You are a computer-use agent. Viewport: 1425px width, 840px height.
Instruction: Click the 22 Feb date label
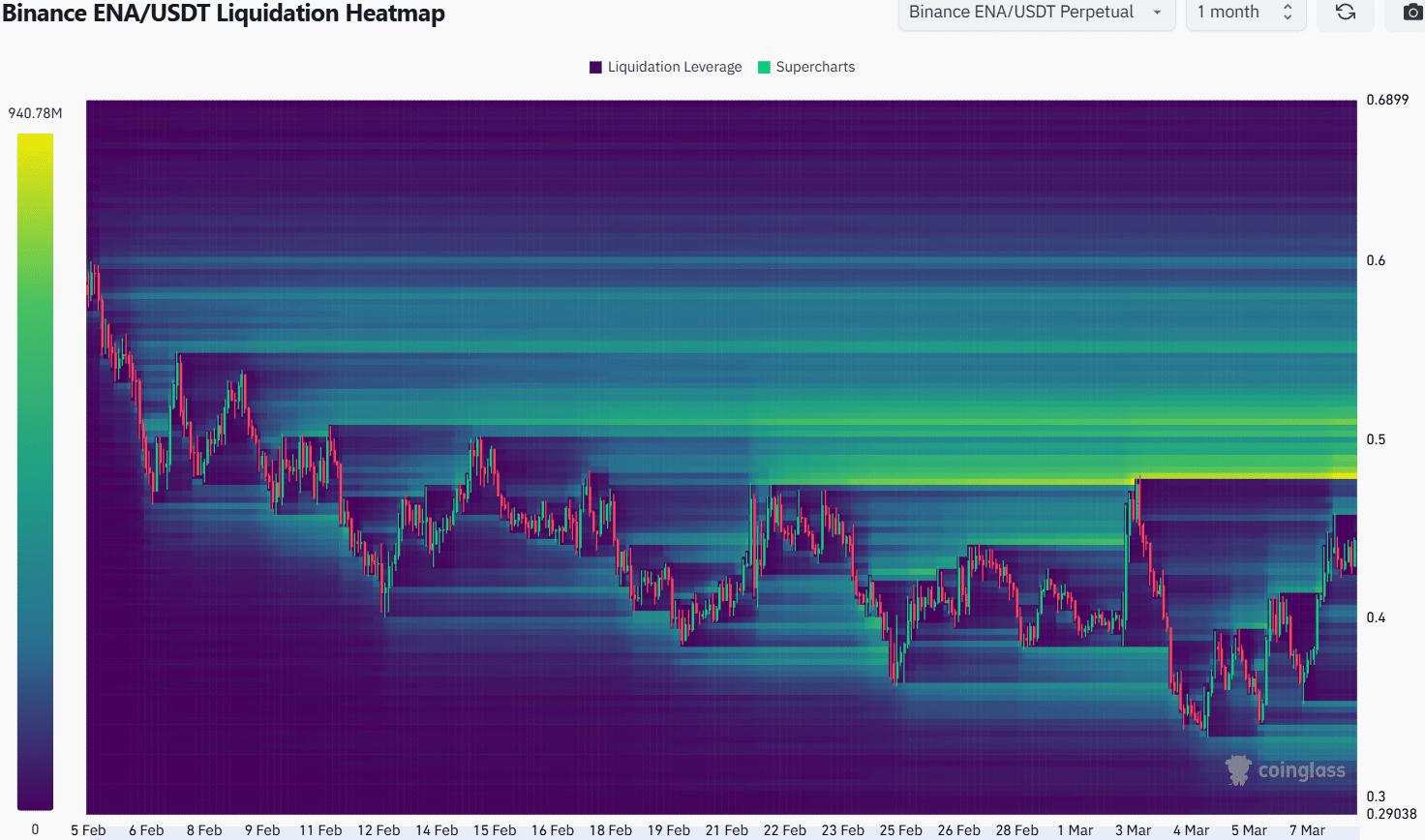(x=784, y=830)
